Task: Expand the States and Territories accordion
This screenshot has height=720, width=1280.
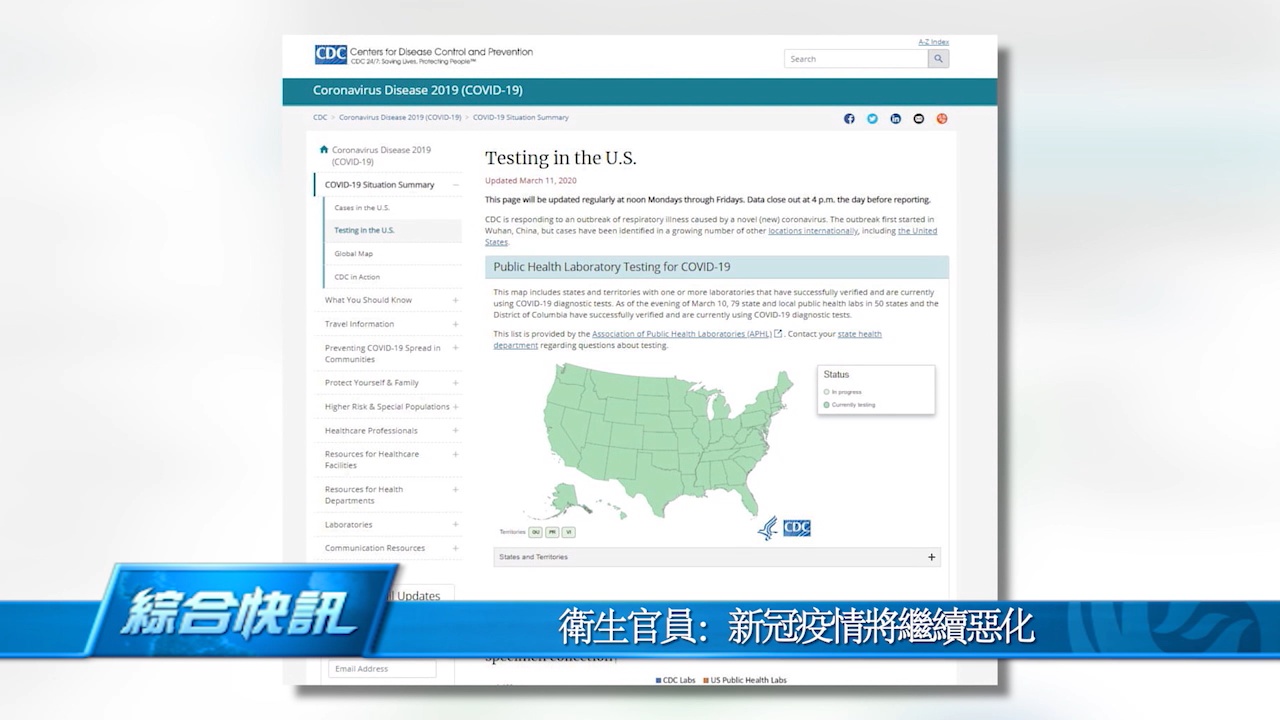Action: pos(717,557)
